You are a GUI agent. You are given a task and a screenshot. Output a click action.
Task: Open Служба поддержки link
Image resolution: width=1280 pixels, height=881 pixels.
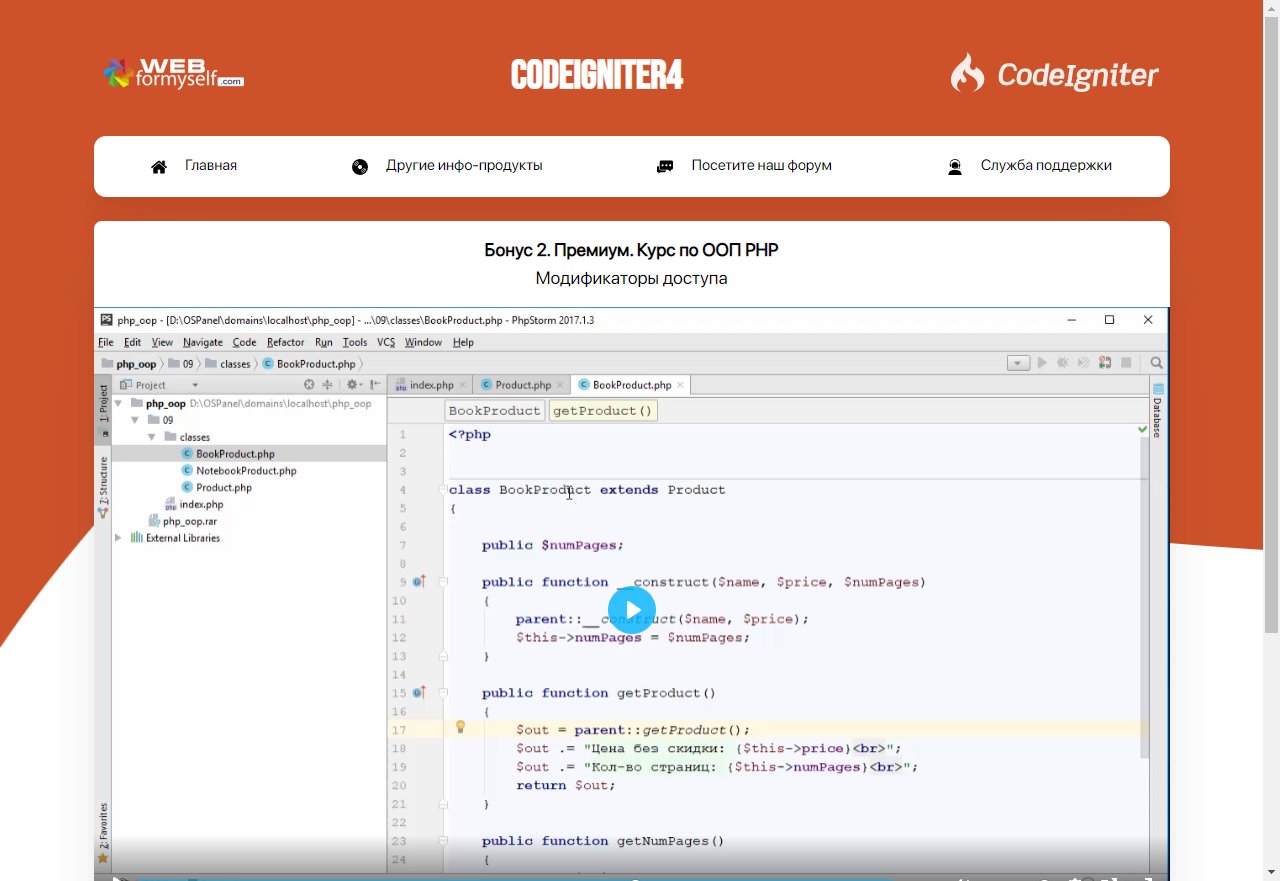point(1046,166)
